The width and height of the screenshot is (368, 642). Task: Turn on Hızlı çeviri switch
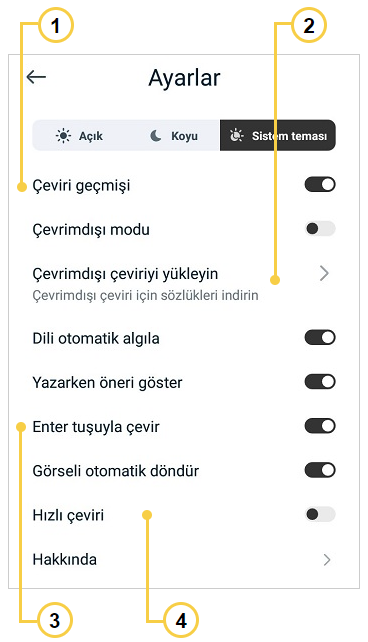pyautogui.click(x=320, y=514)
